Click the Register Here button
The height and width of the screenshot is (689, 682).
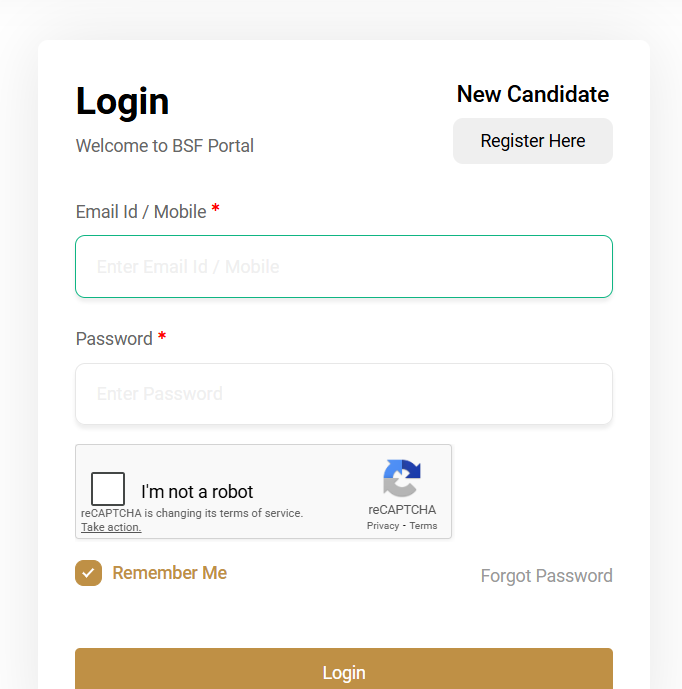(x=532, y=141)
